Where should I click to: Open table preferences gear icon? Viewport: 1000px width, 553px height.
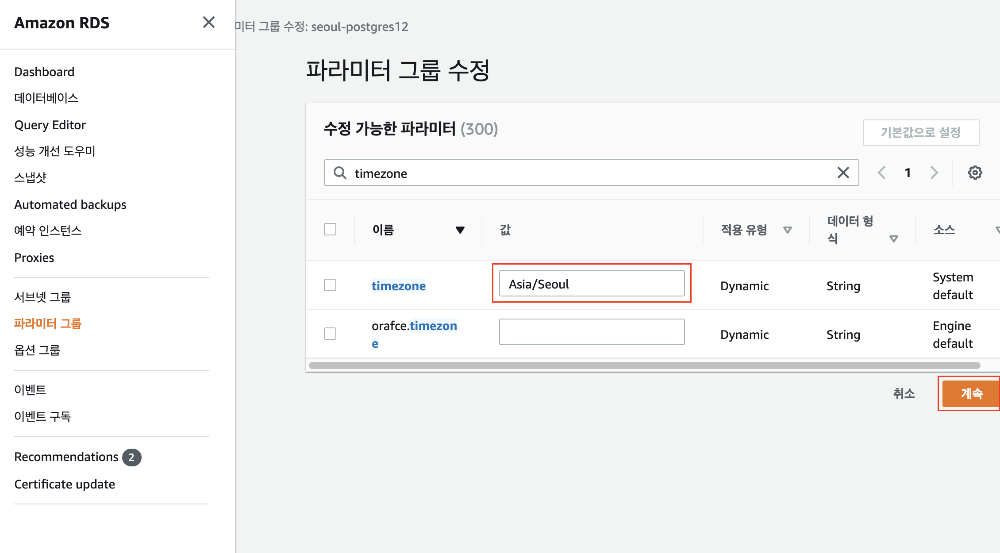(x=974, y=172)
